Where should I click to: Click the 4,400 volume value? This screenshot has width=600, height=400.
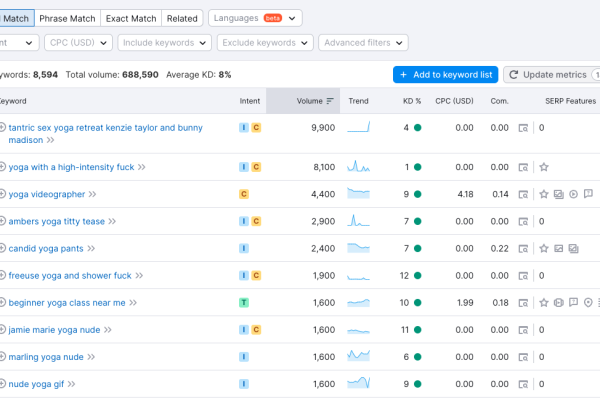pyautogui.click(x=323, y=194)
